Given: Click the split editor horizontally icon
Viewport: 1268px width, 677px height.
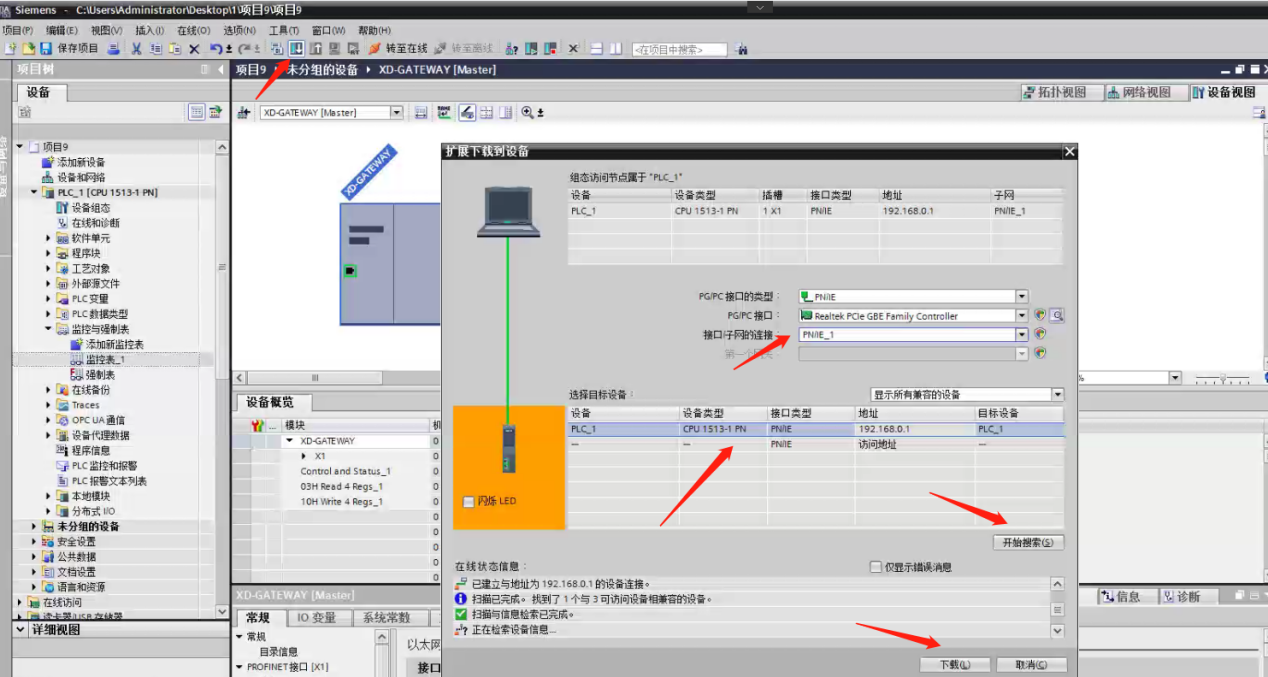Looking at the screenshot, I should click(x=596, y=48).
